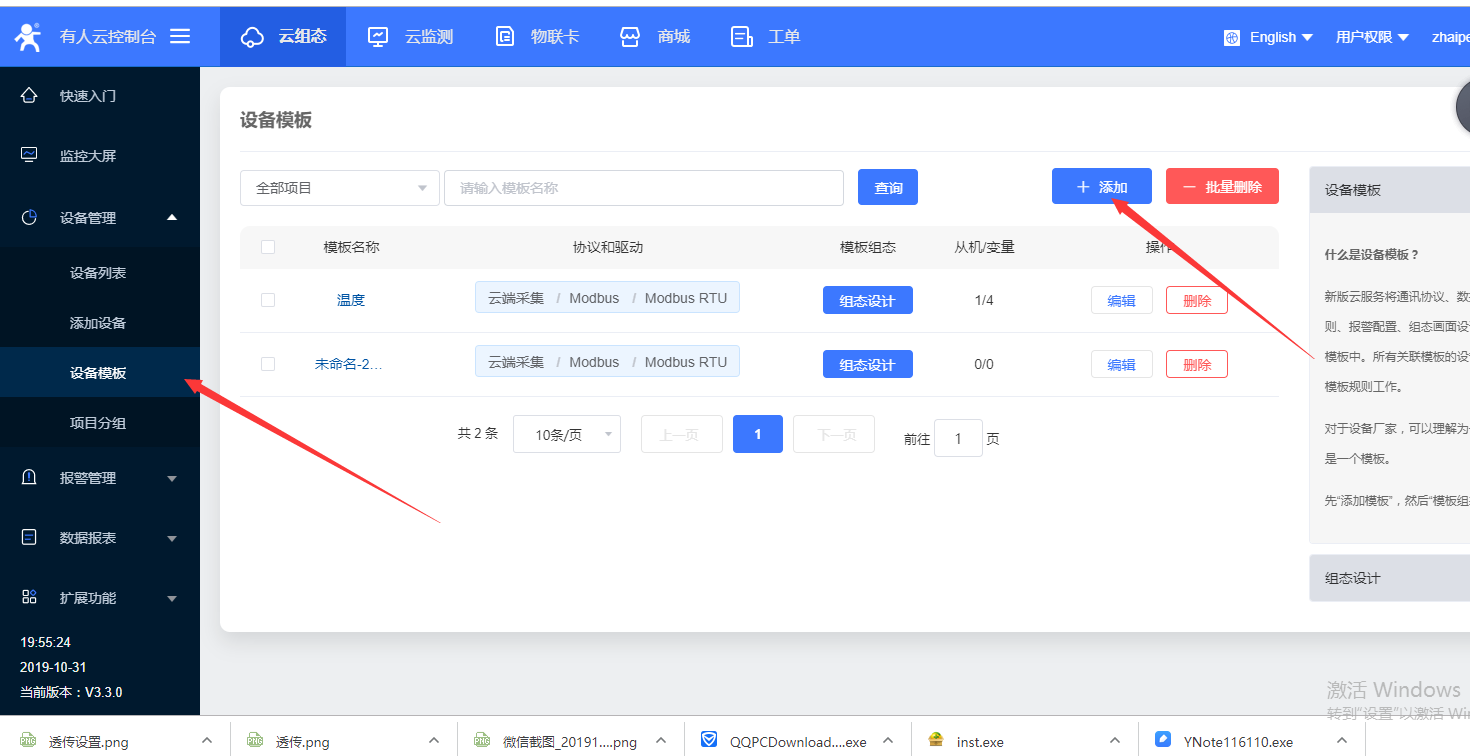The width and height of the screenshot is (1470, 756).
Task: Open the 10条/页 page size dropdown
Action: (566, 435)
